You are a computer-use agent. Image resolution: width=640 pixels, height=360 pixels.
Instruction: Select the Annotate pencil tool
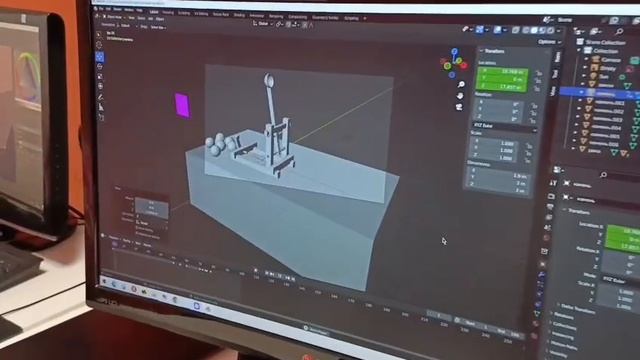(101, 97)
